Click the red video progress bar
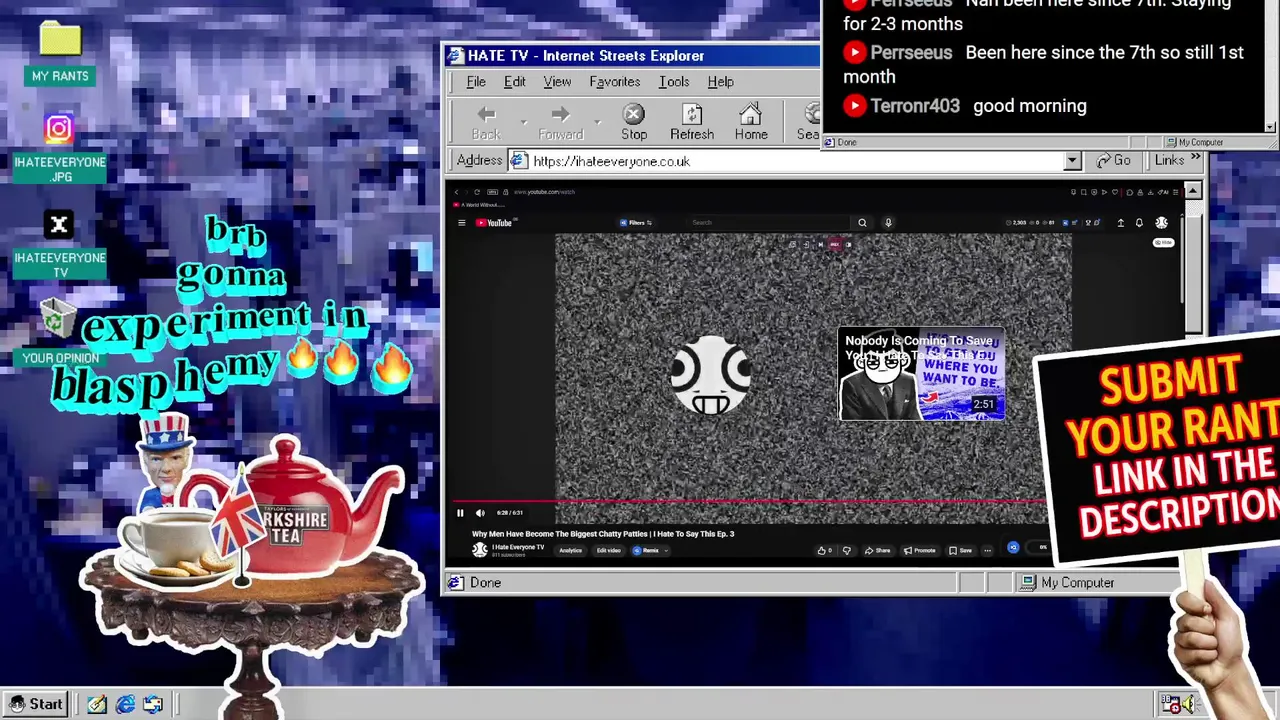The image size is (1280, 720). click(750, 503)
